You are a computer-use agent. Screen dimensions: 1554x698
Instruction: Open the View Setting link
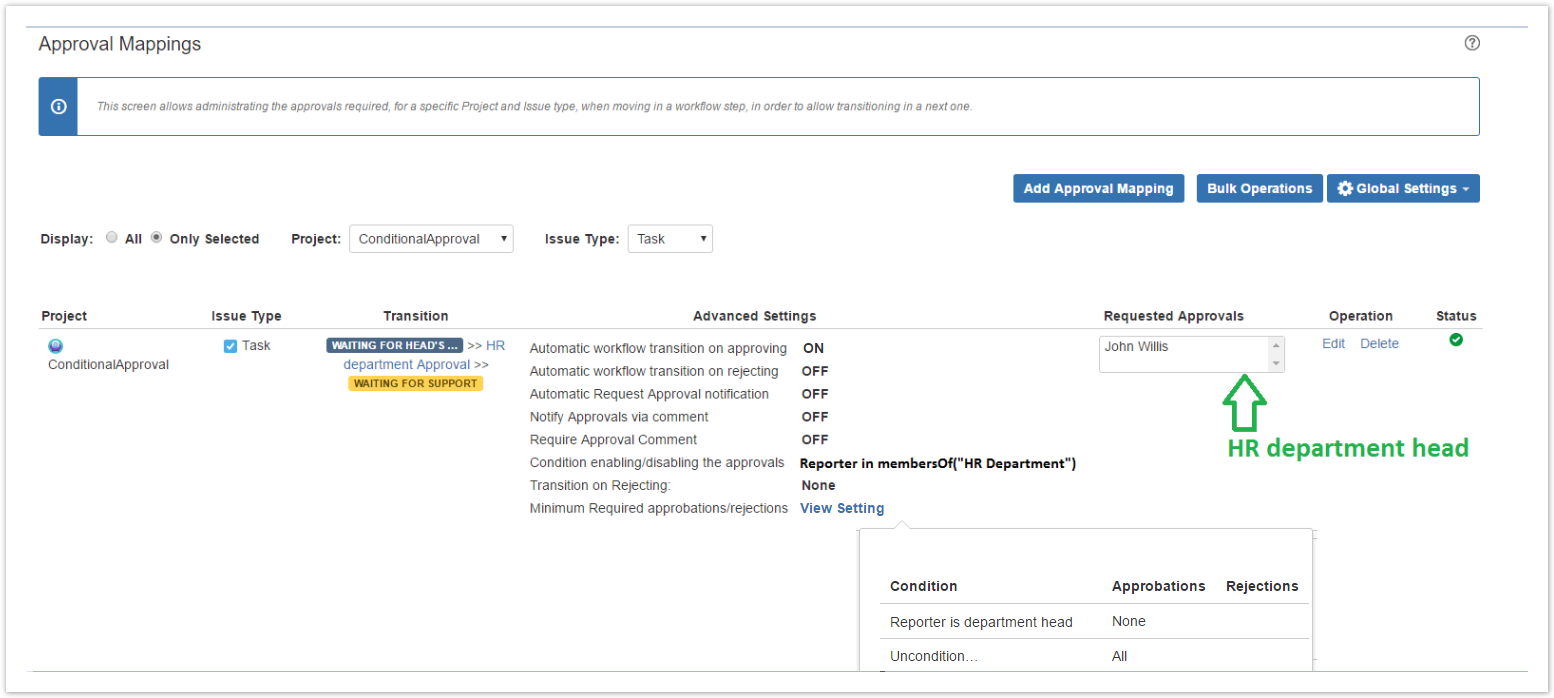pos(841,508)
